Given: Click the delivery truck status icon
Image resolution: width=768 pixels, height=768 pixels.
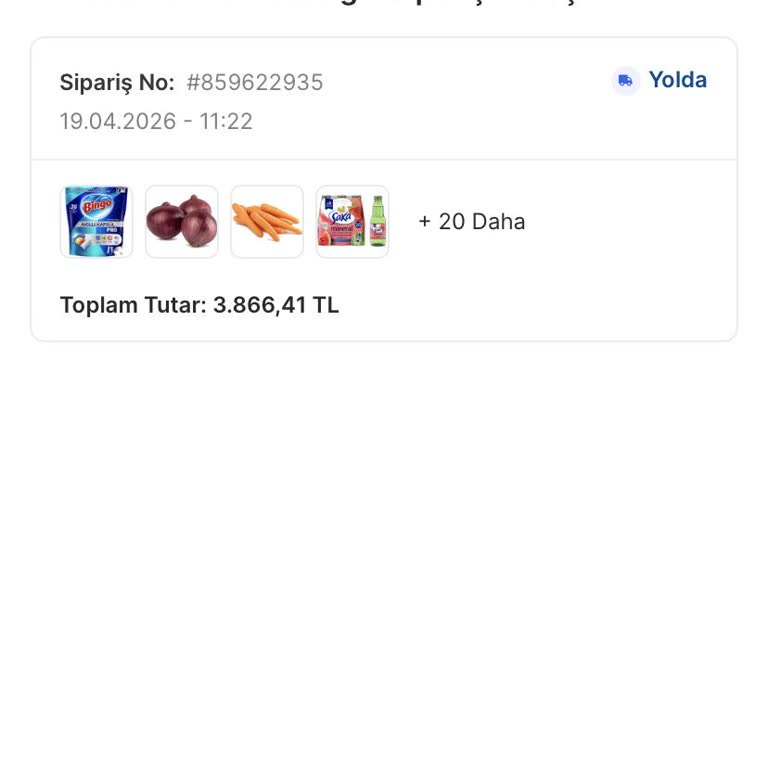Looking at the screenshot, I should 625,81.
